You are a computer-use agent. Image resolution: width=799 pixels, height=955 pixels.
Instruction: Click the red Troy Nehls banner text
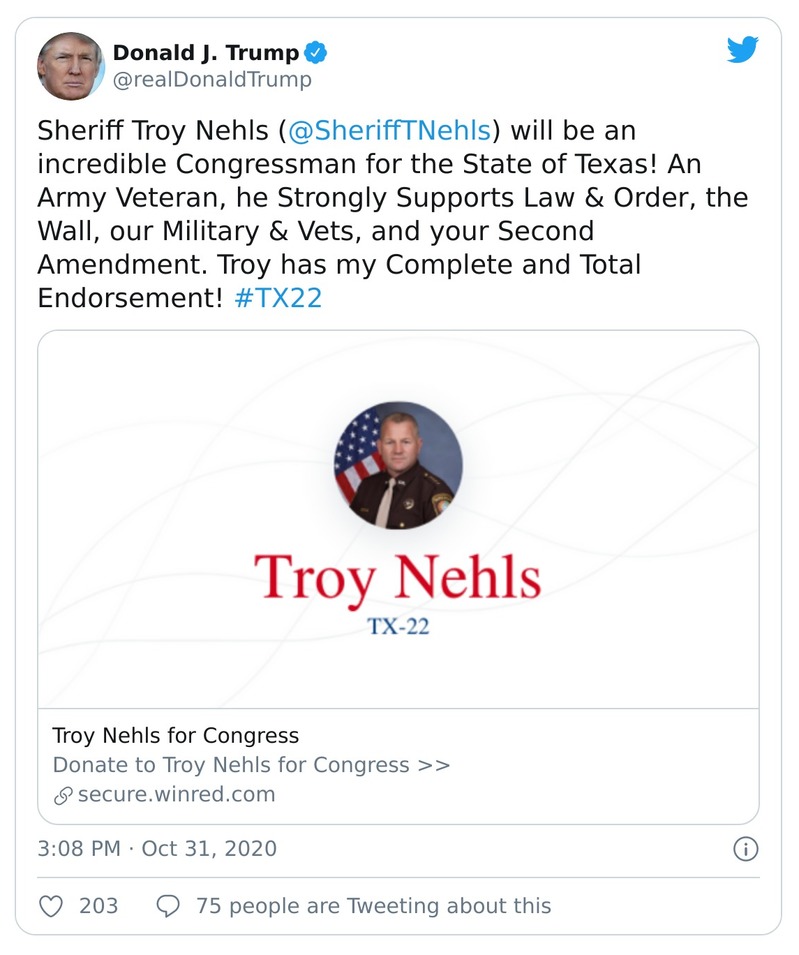click(397, 578)
